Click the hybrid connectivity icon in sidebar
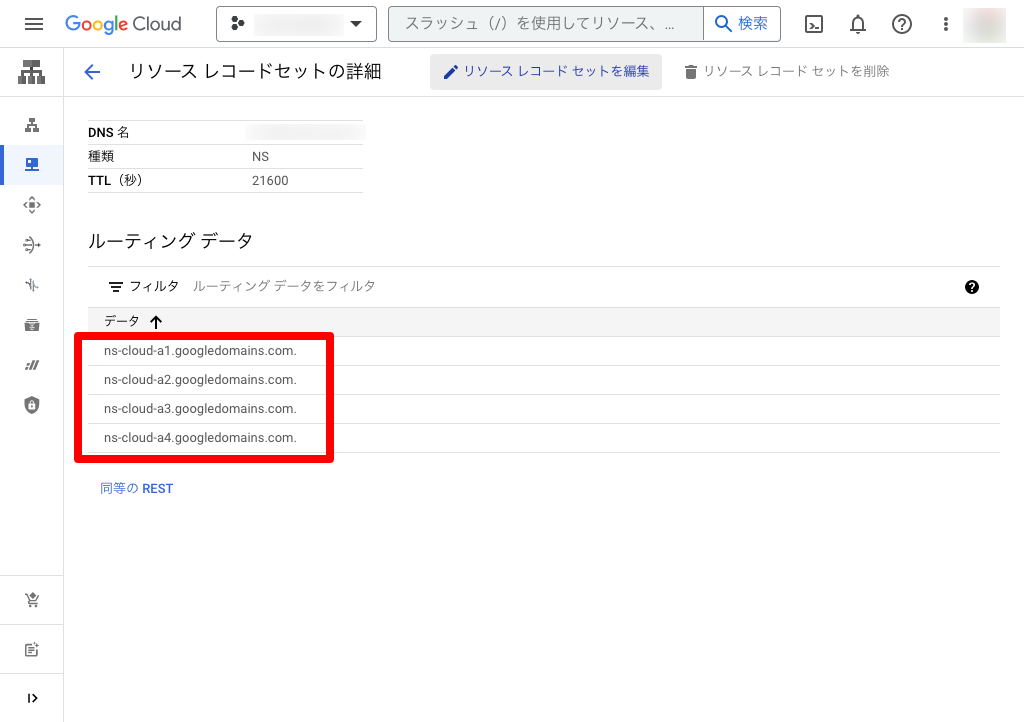The image size is (1024, 722). tap(31, 284)
